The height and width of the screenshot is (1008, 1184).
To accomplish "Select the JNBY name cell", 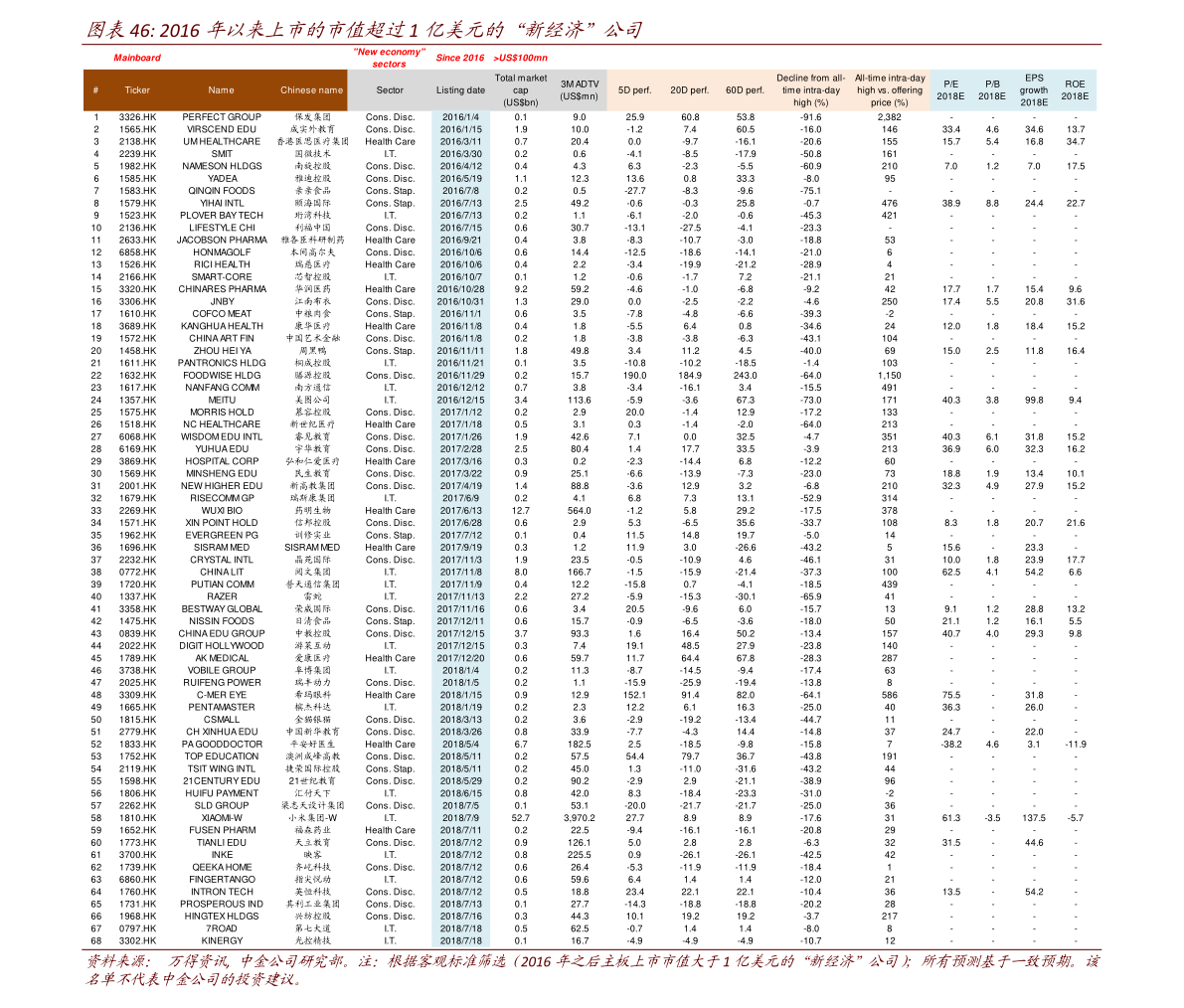I will 222,301.
